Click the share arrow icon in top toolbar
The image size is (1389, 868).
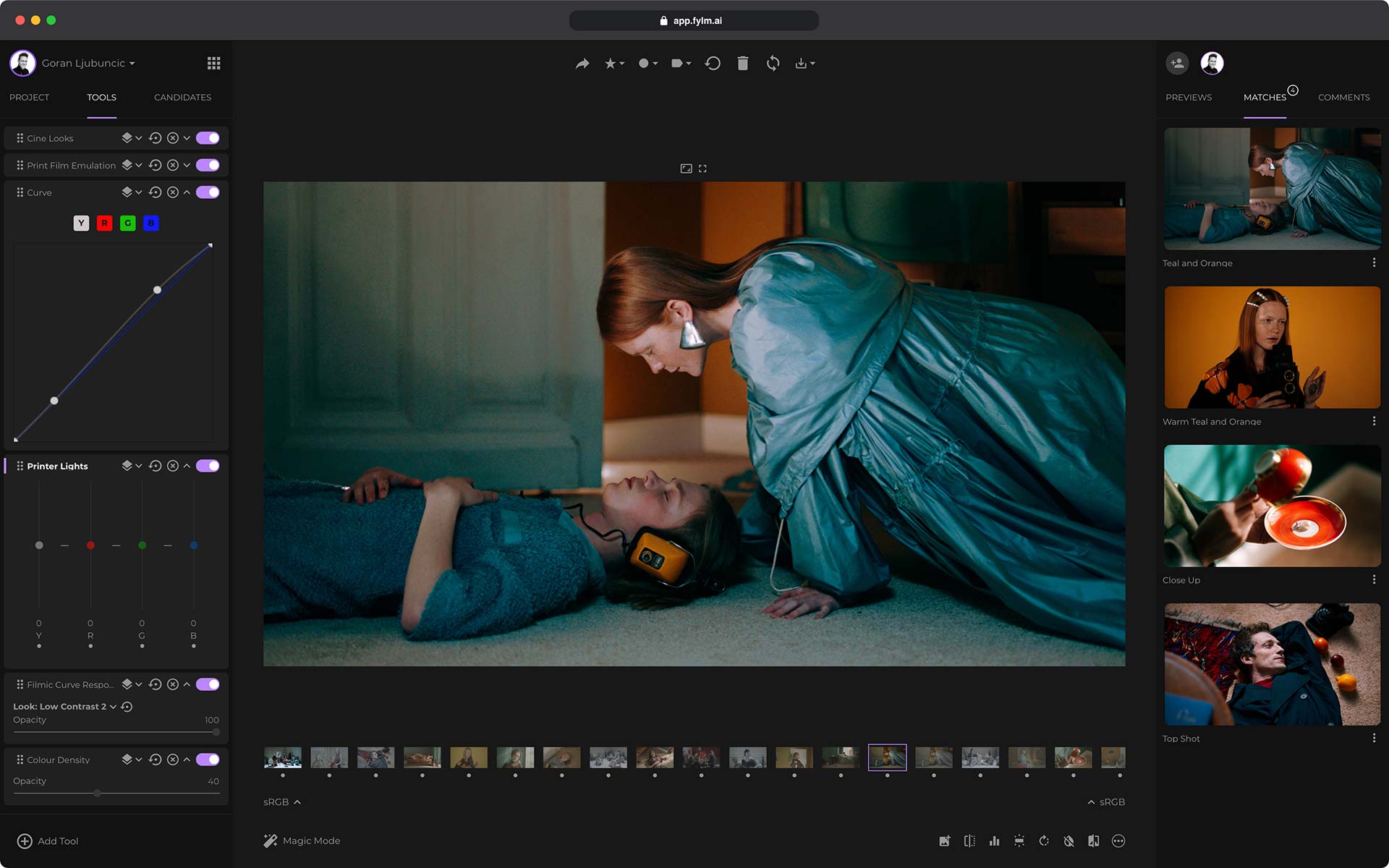click(x=582, y=64)
